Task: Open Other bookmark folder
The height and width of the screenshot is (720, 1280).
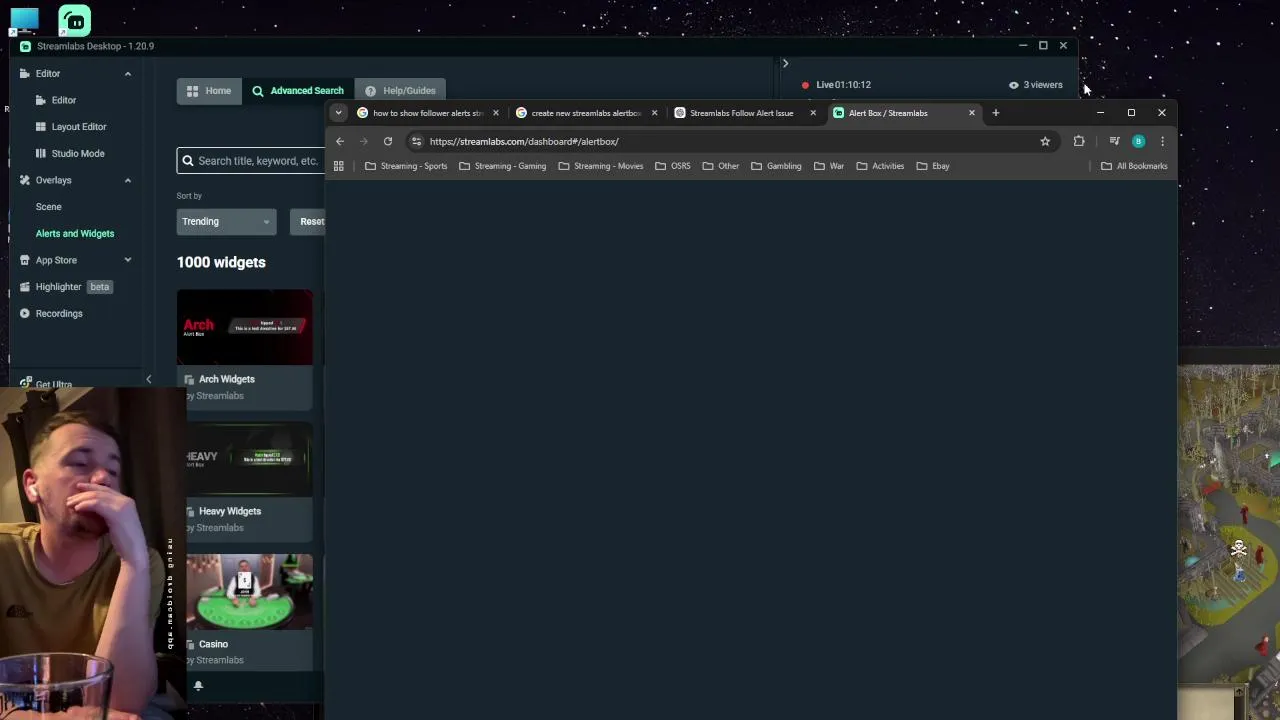Action: (721, 166)
